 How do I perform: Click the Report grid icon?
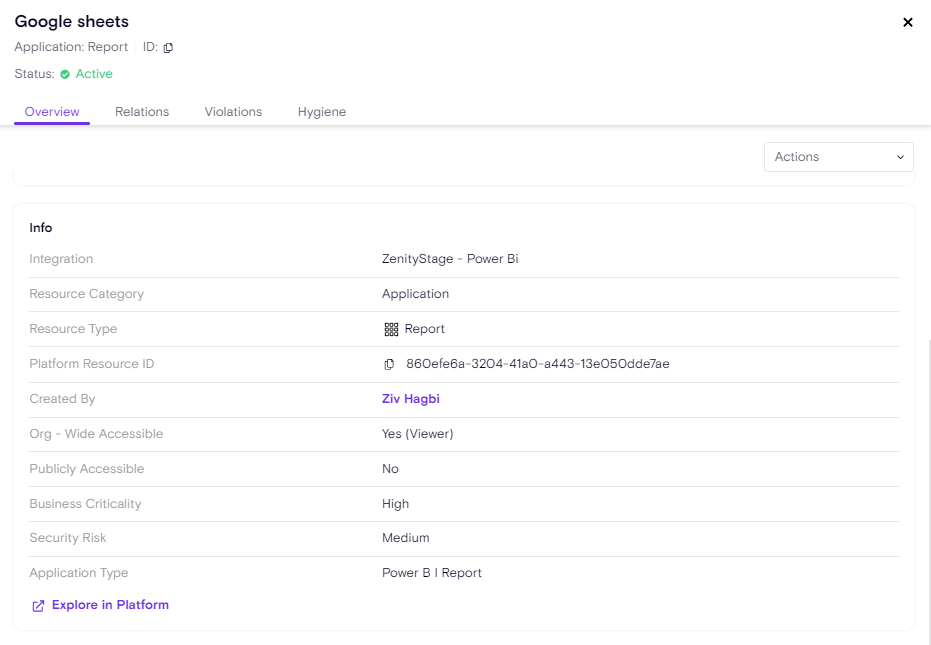391,329
